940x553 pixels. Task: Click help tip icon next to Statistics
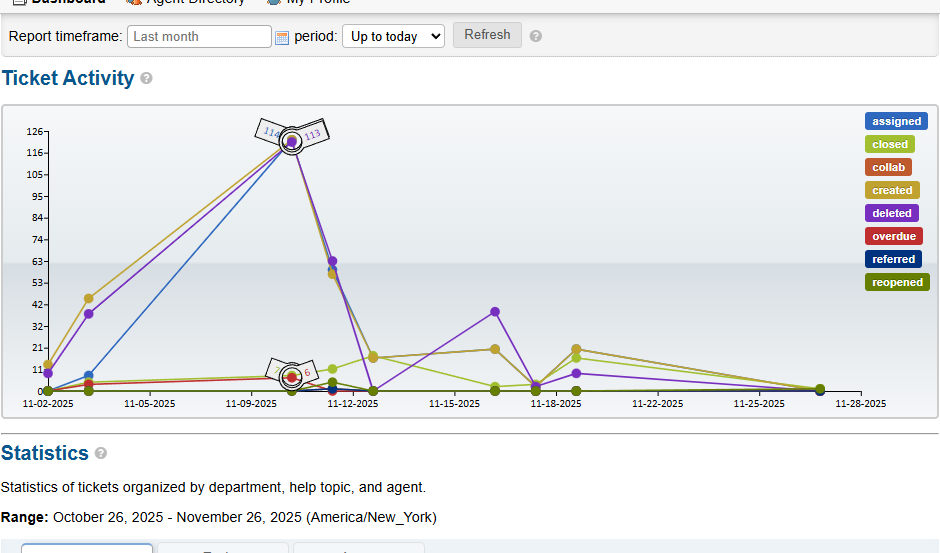coord(101,453)
